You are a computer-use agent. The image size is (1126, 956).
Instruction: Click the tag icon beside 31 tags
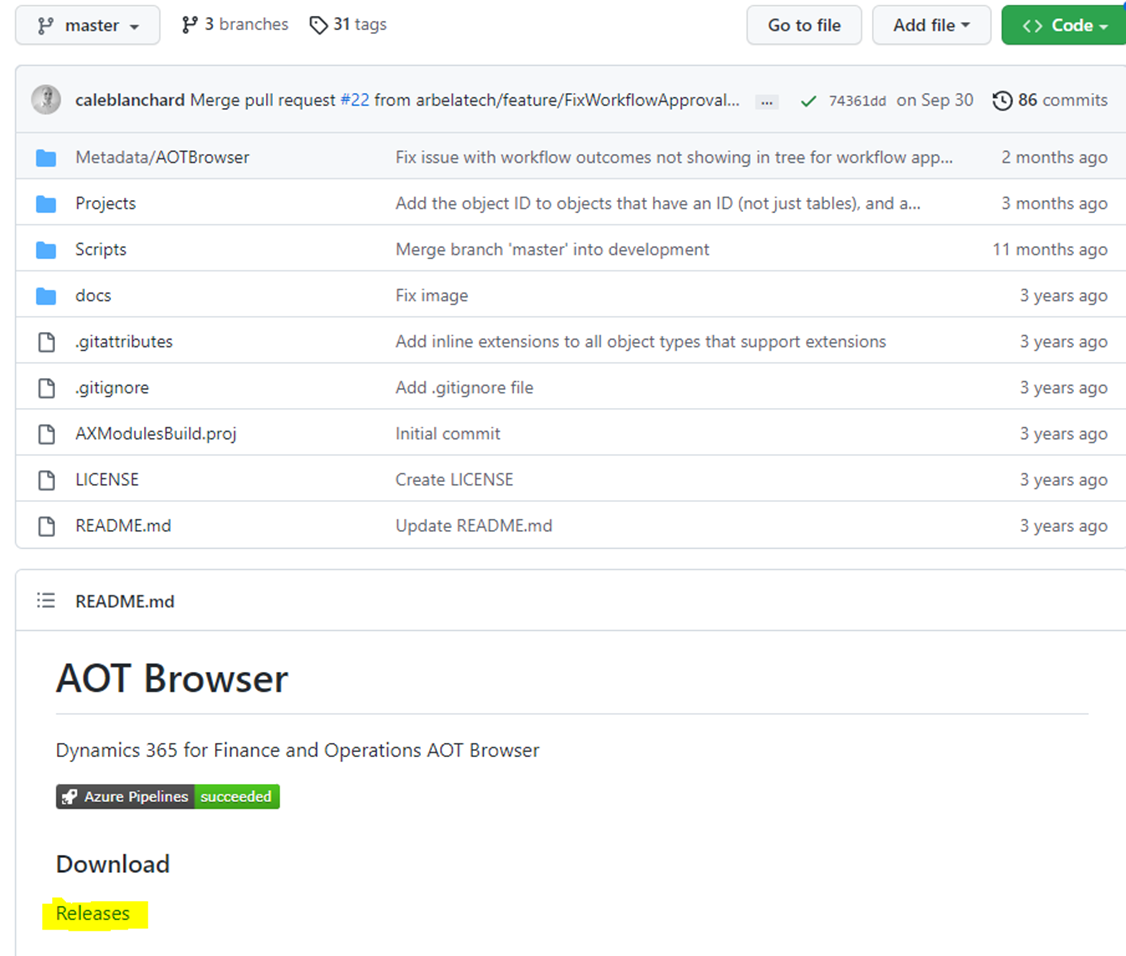318,25
